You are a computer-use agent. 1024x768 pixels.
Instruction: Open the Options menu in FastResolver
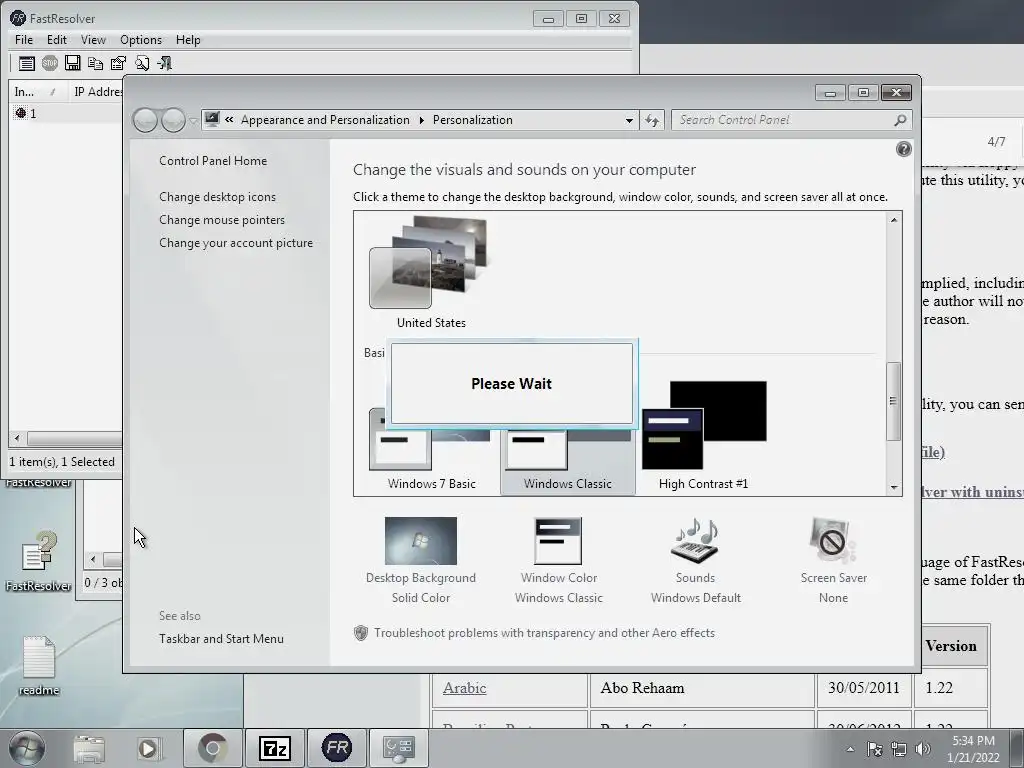click(x=140, y=40)
